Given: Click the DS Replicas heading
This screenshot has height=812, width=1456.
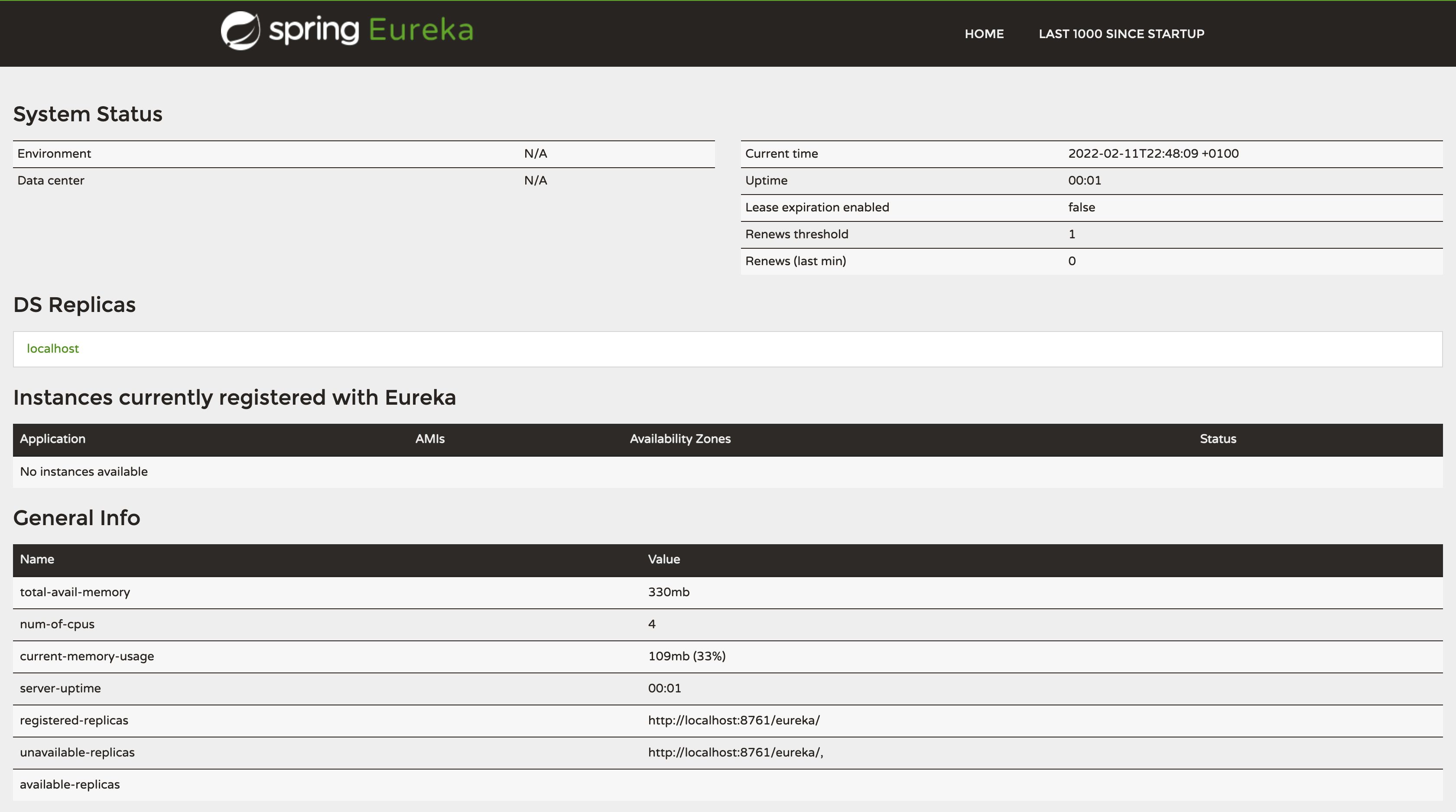Looking at the screenshot, I should [75, 305].
